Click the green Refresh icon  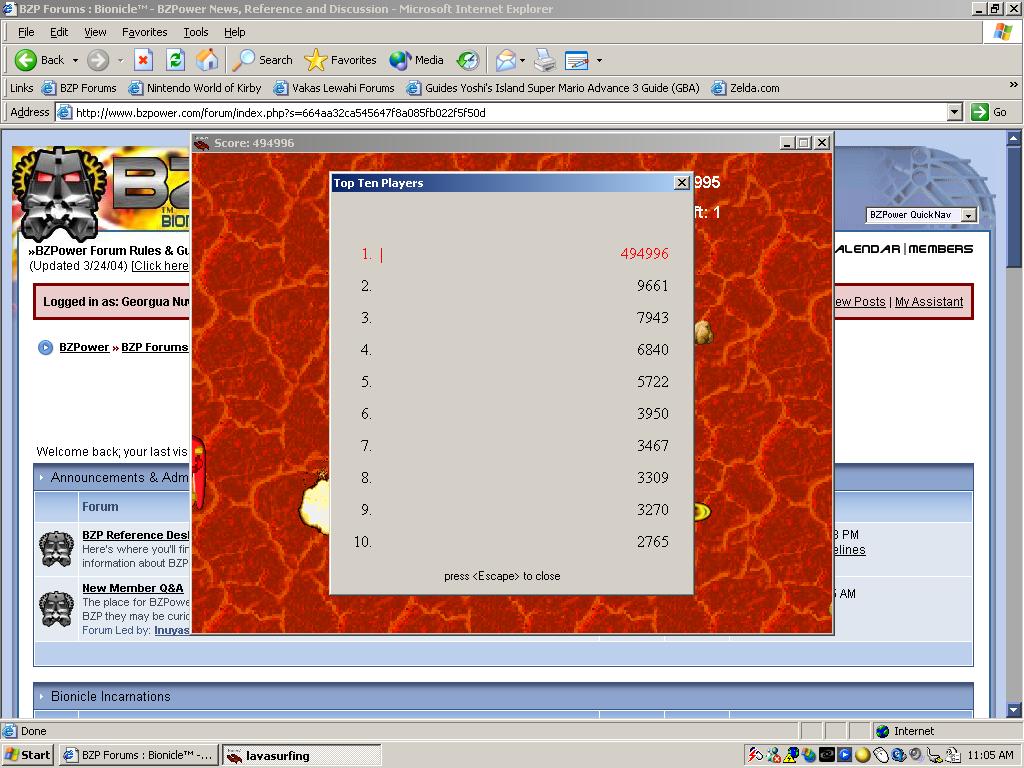[175, 60]
